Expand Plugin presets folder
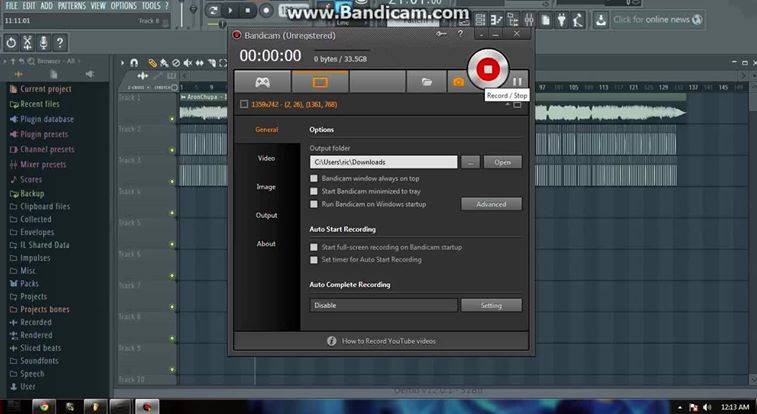The image size is (757, 414). [x=39, y=134]
